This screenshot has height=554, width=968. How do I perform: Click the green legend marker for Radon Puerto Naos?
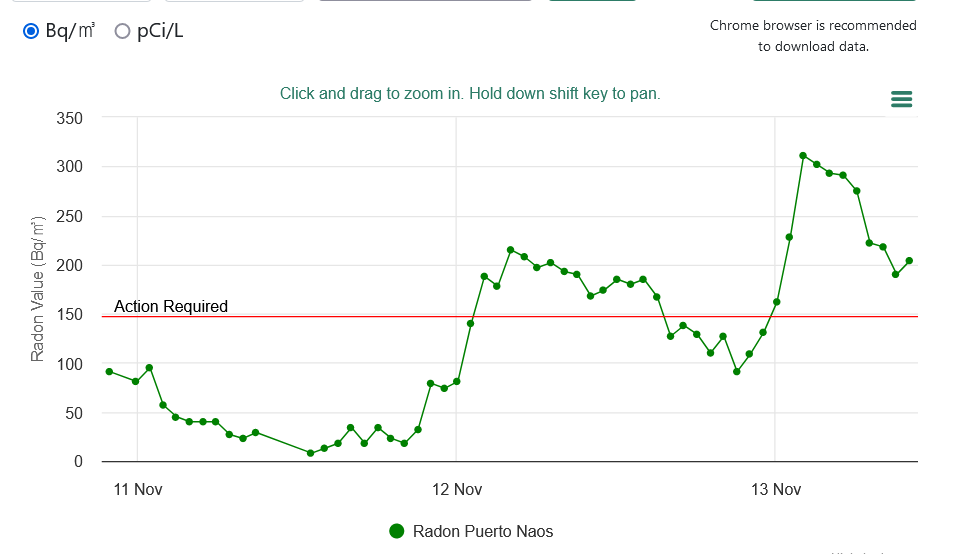tap(397, 531)
